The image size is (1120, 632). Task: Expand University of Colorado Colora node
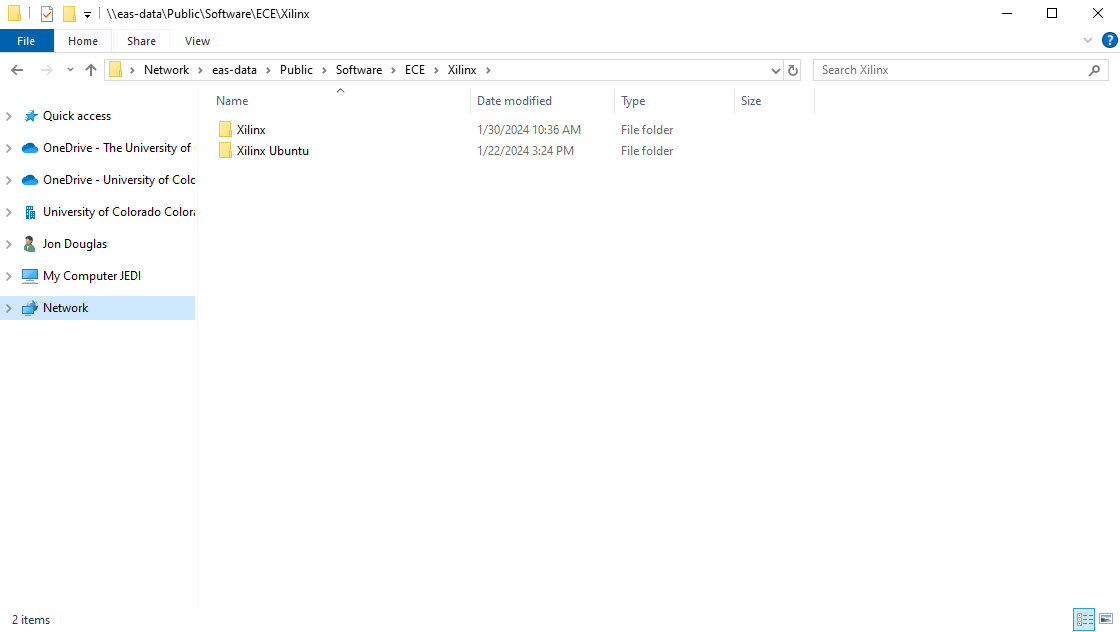click(x=9, y=212)
